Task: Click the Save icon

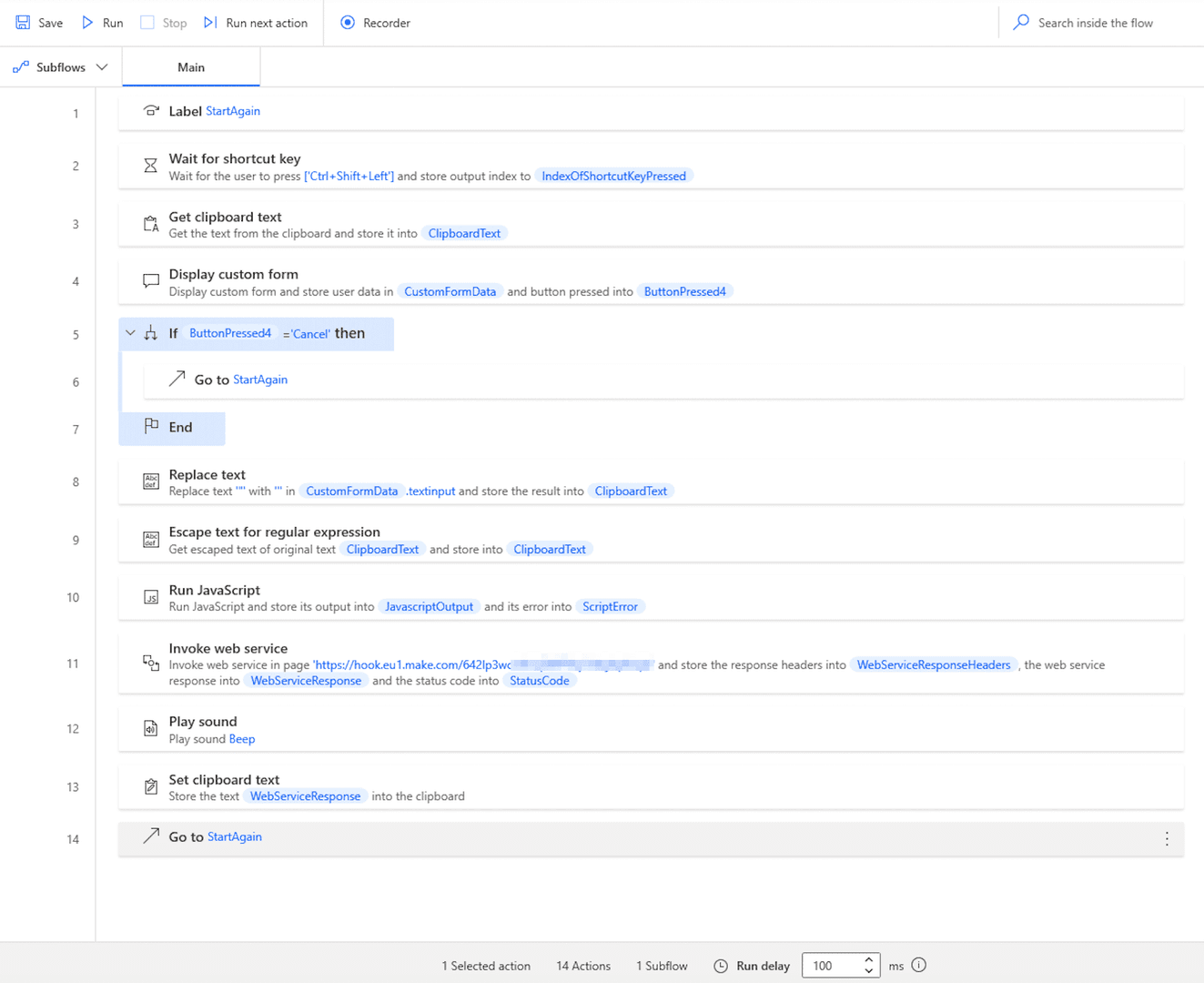Action: pyautogui.click(x=21, y=22)
